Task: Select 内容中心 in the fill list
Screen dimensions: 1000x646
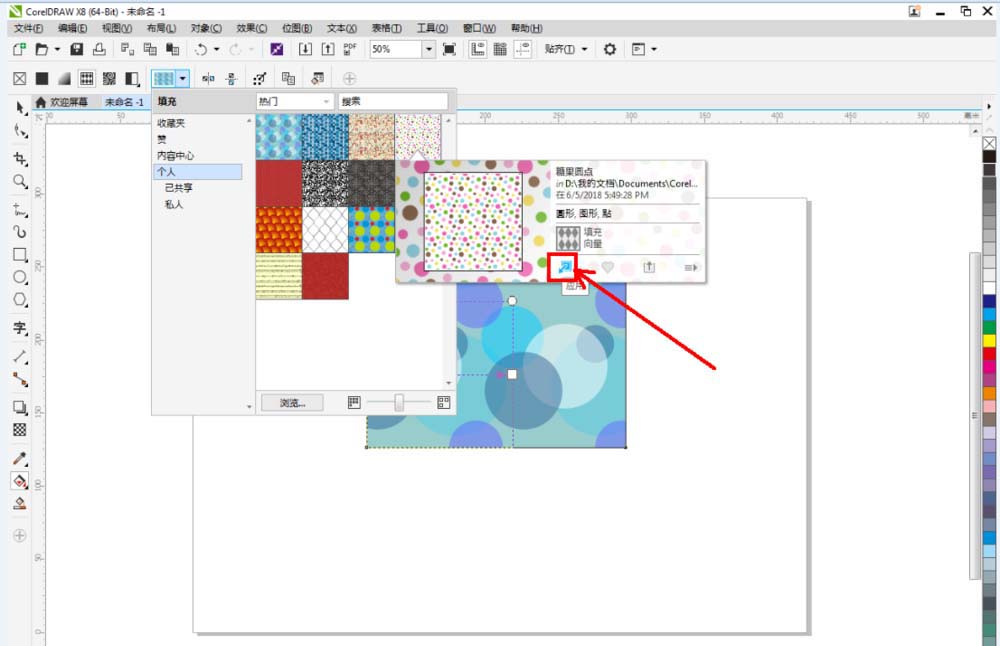Action: [175, 156]
